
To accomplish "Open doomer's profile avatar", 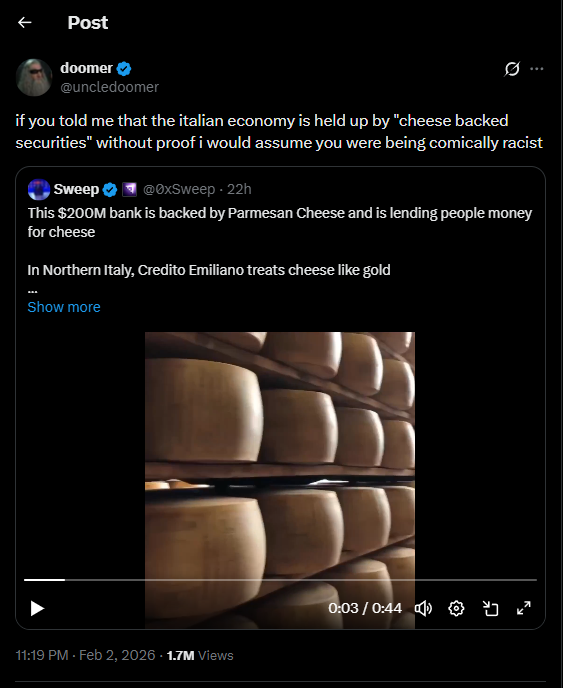I will [x=34, y=77].
